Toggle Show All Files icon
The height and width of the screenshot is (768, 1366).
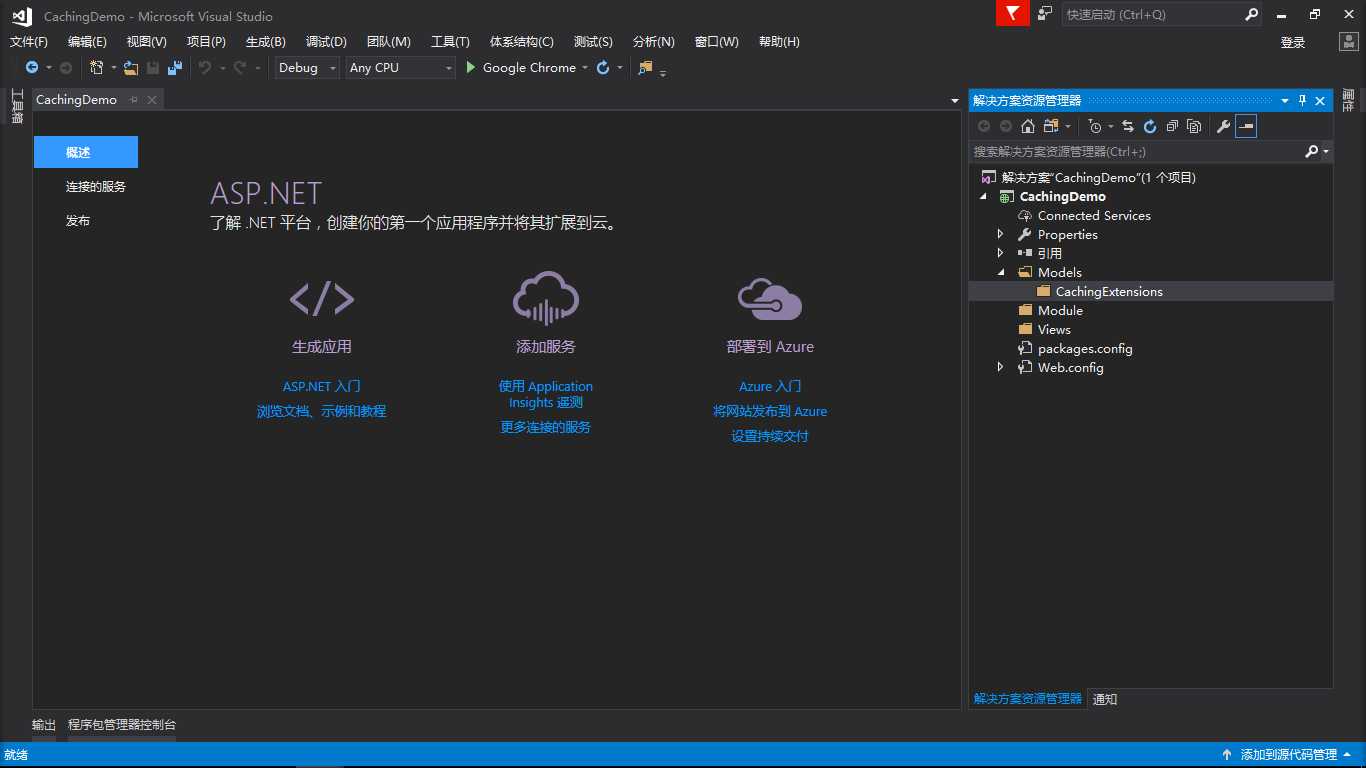pyautogui.click(x=1194, y=126)
